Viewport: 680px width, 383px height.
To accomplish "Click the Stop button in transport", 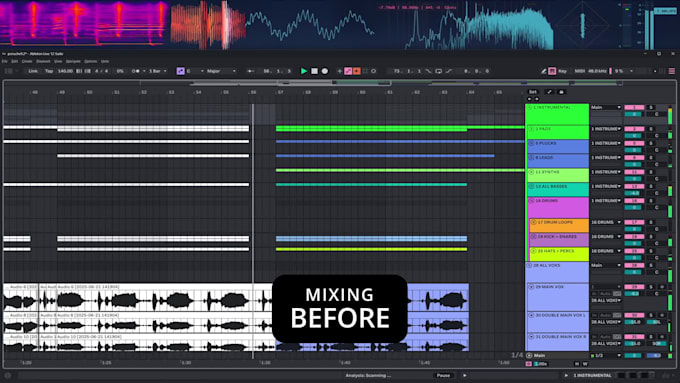I will (314, 71).
